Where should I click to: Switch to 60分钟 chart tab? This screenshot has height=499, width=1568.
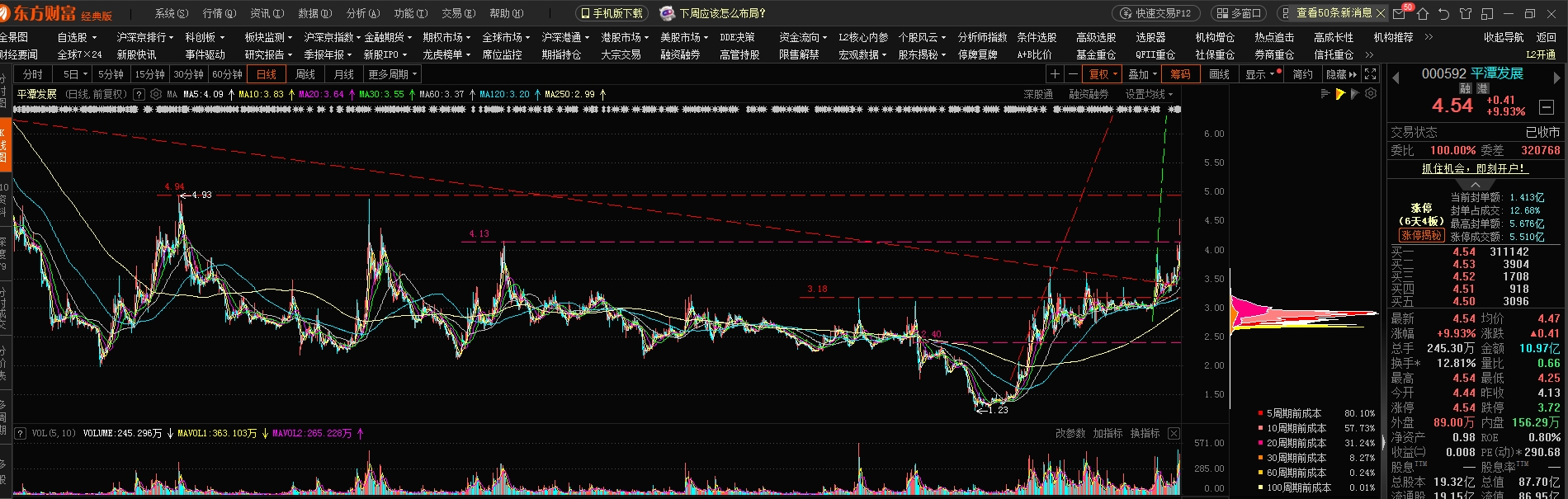(227, 74)
